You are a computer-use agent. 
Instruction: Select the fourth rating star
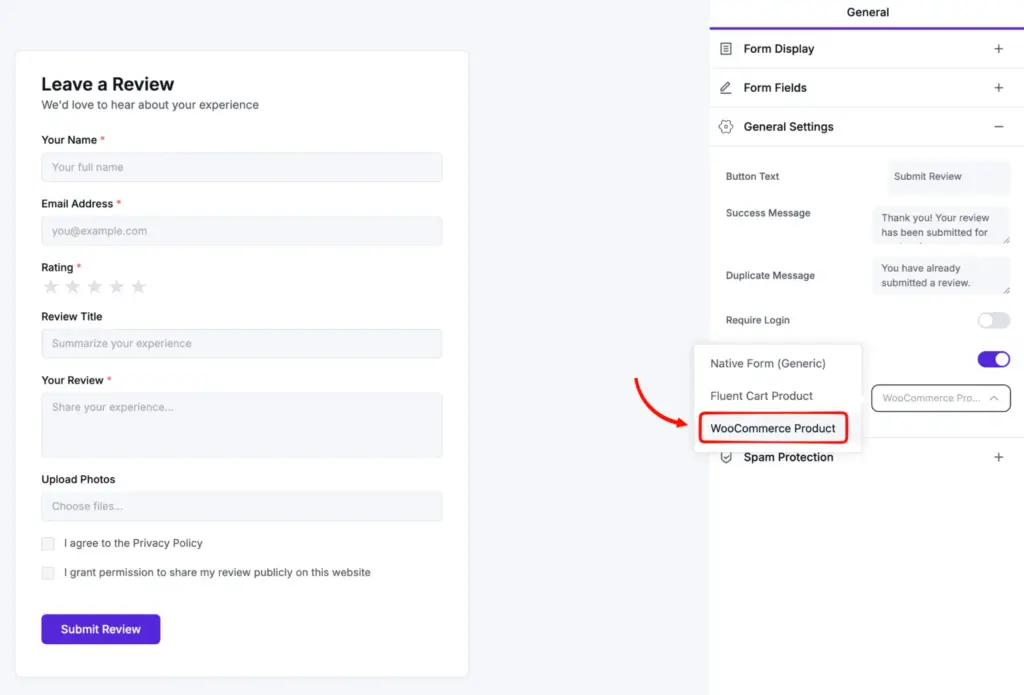117,287
